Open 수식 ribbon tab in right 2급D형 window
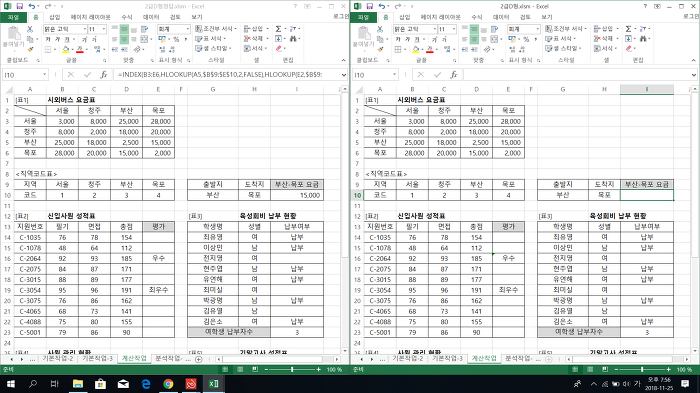This screenshot has width=700, height=393. pyautogui.click(x=477, y=17)
